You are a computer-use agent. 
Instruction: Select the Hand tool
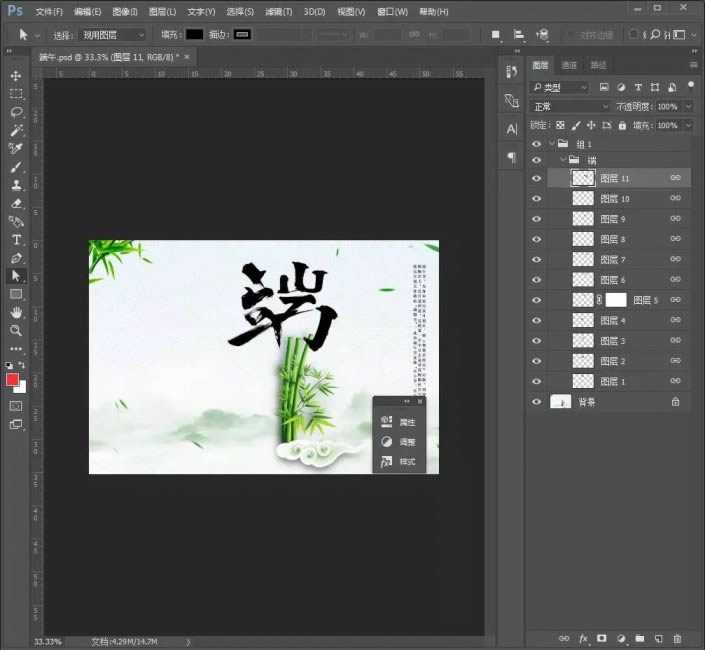point(16,312)
